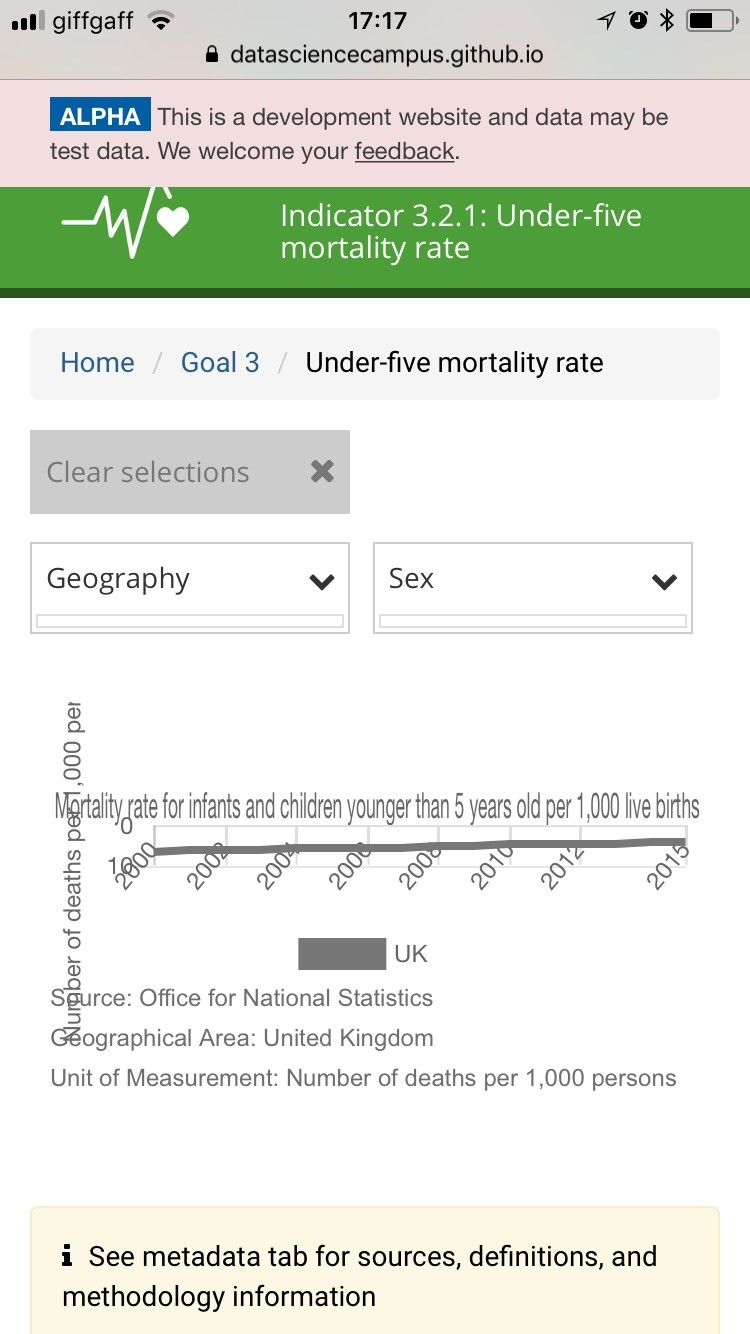Tap the location arrow icon in the status bar
The height and width of the screenshot is (1334, 750).
pos(609,18)
